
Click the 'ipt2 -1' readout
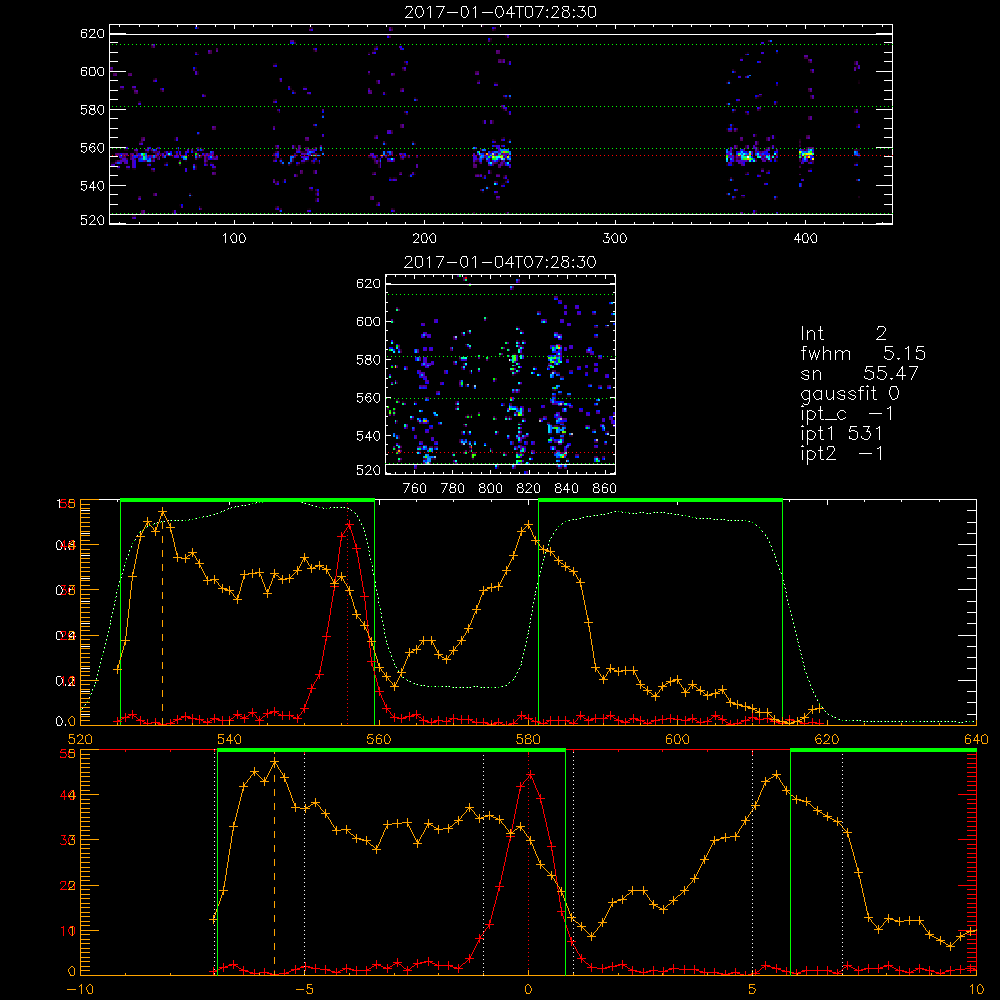click(x=841, y=454)
